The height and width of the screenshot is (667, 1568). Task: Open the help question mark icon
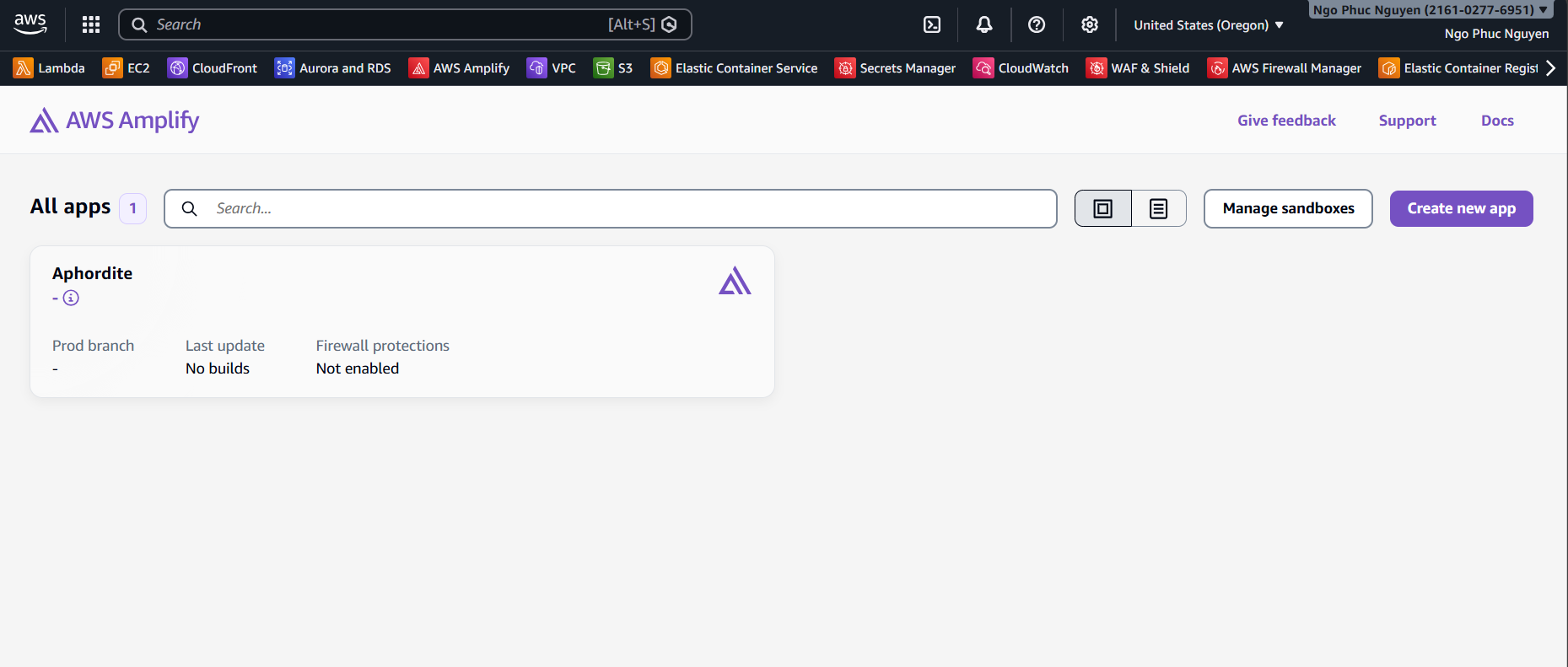[x=1037, y=24]
